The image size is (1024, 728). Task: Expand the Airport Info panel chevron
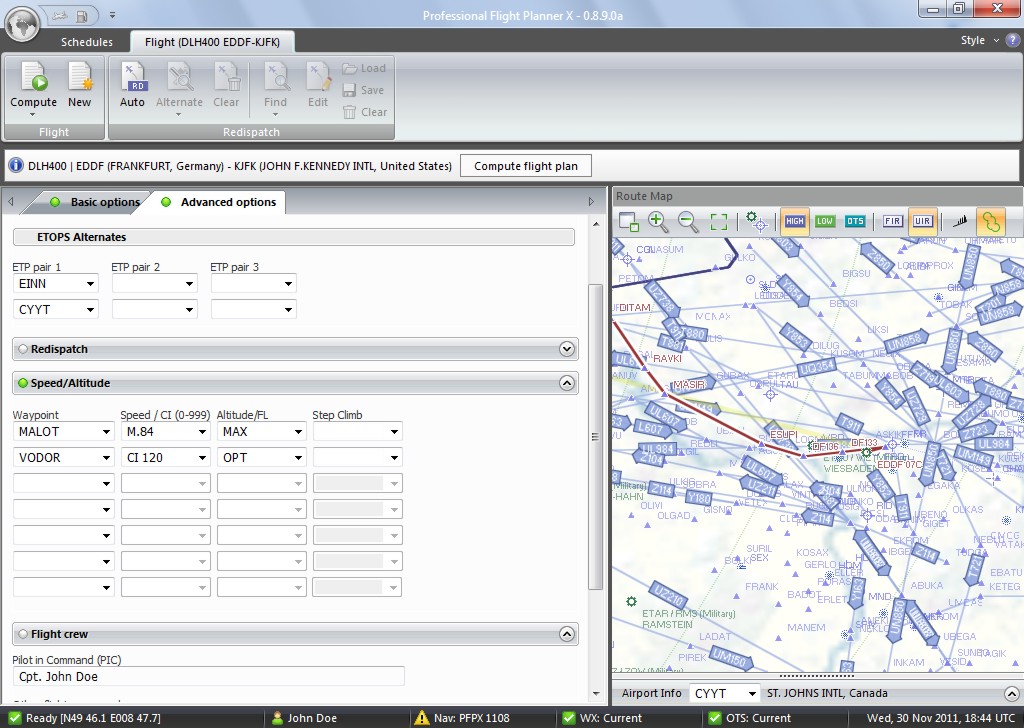(1012, 693)
